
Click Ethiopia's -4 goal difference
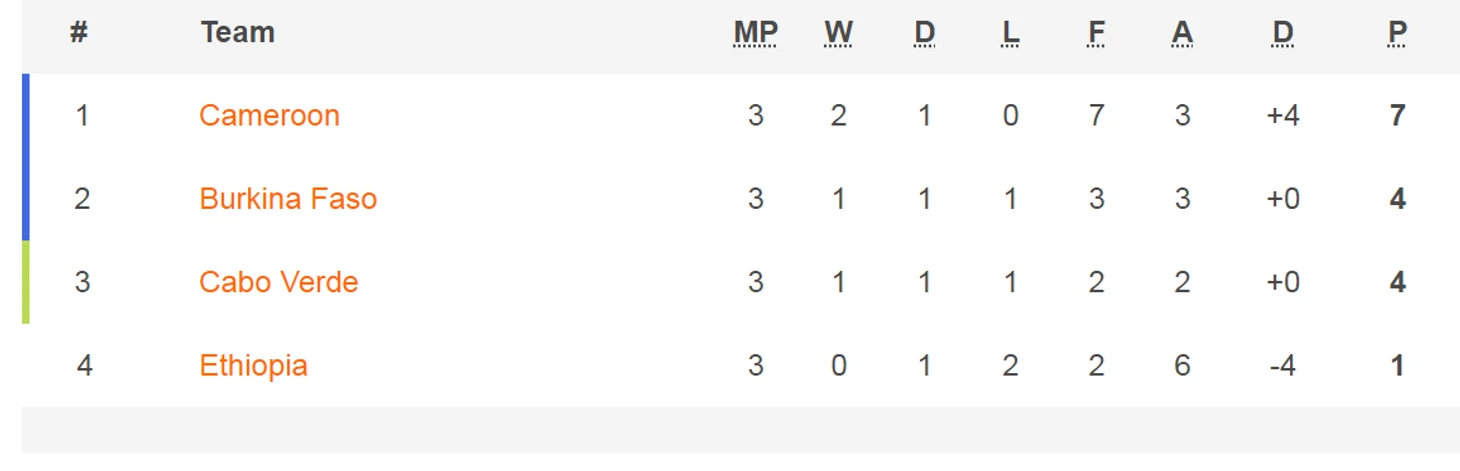[x=1282, y=366]
